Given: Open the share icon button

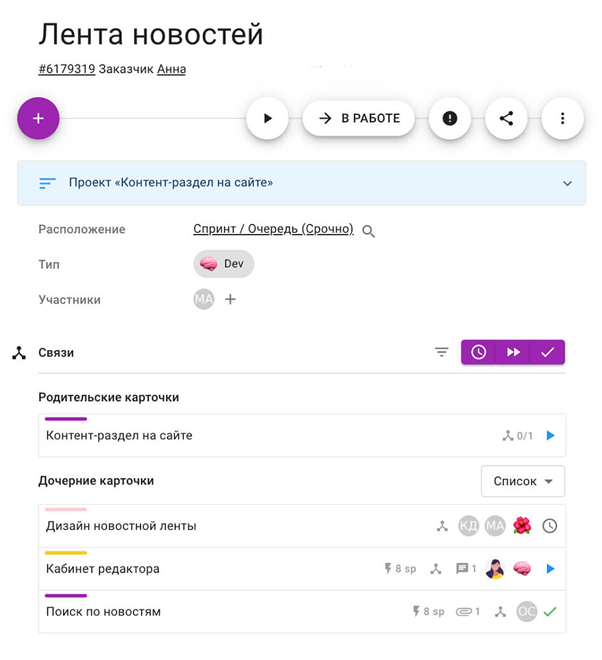Looking at the screenshot, I should pos(506,118).
